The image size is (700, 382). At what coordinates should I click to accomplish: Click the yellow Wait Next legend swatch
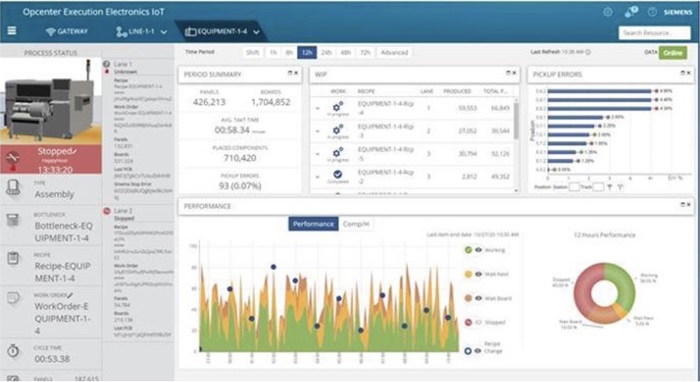[x=468, y=274]
